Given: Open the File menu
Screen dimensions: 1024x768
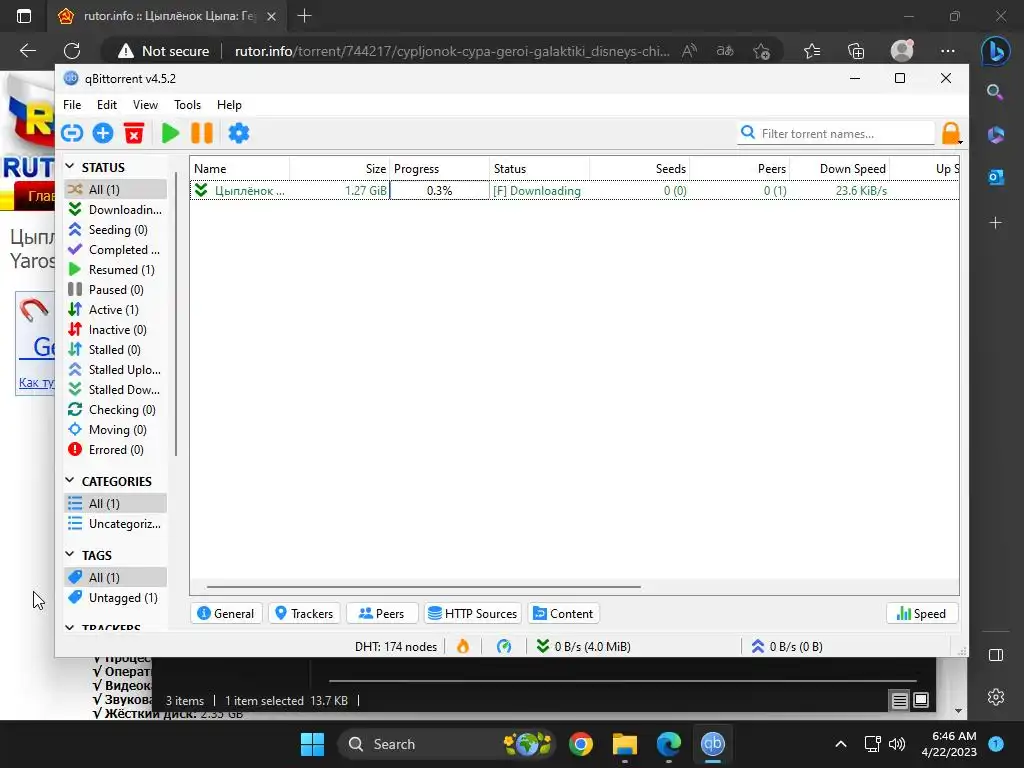Looking at the screenshot, I should tap(72, 104).
